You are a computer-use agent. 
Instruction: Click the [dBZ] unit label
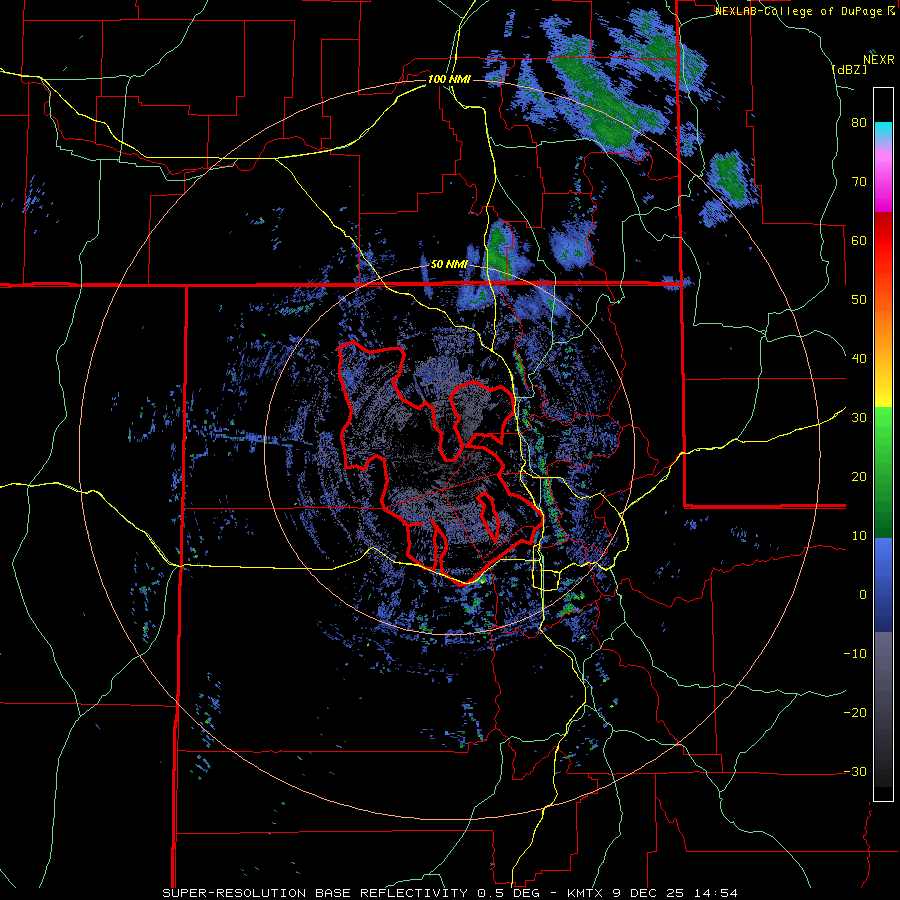849,69
